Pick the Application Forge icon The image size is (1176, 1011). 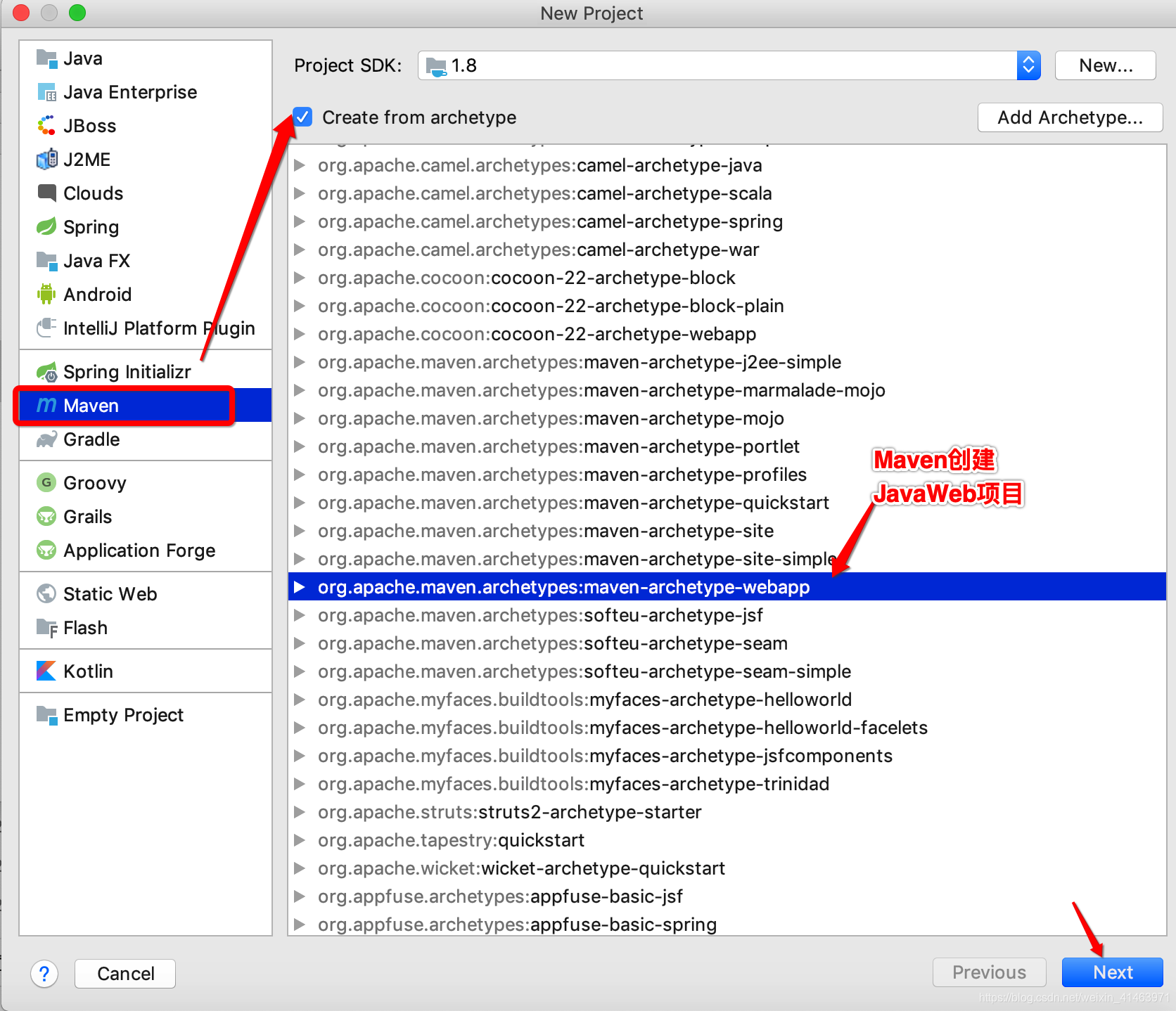[x=46, y=550]
